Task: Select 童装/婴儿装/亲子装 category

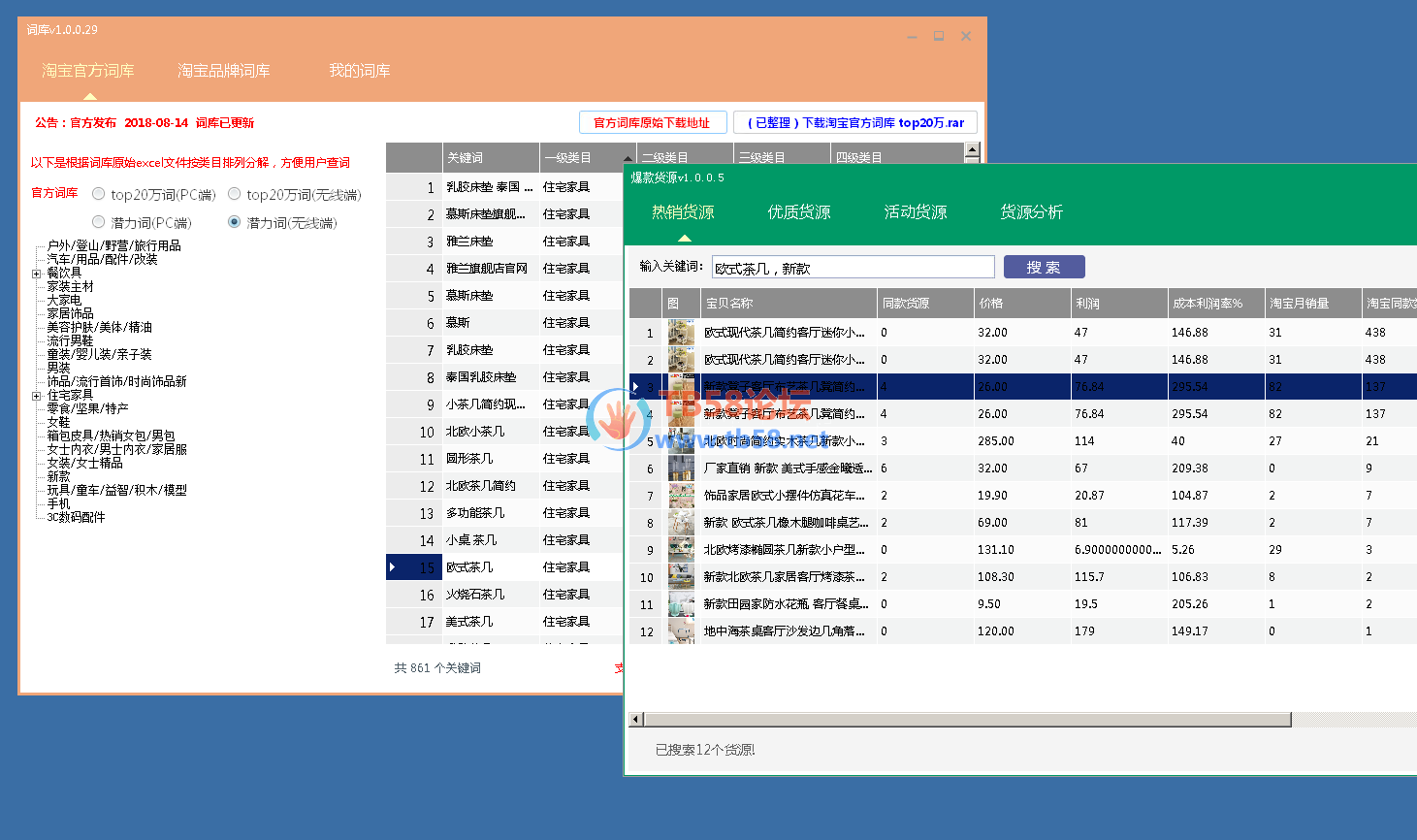Action: point(100,355)
